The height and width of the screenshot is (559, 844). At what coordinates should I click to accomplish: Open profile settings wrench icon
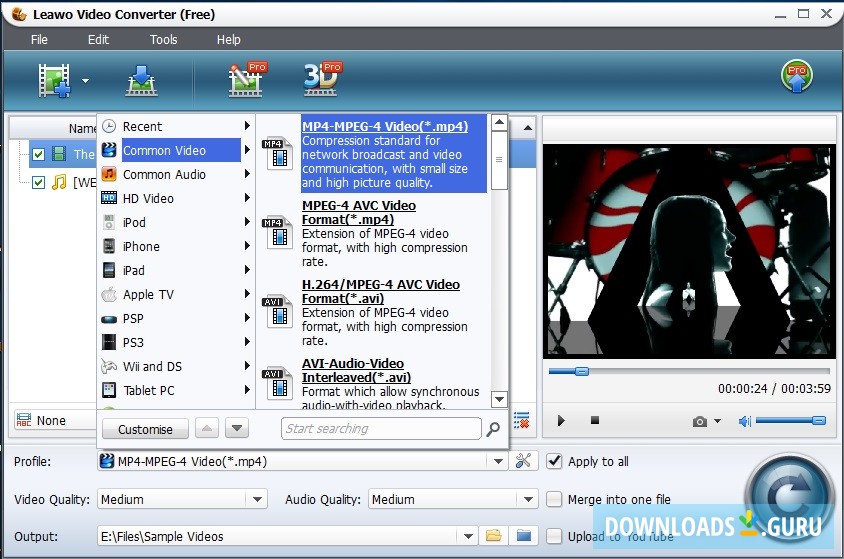coord(523,461)
